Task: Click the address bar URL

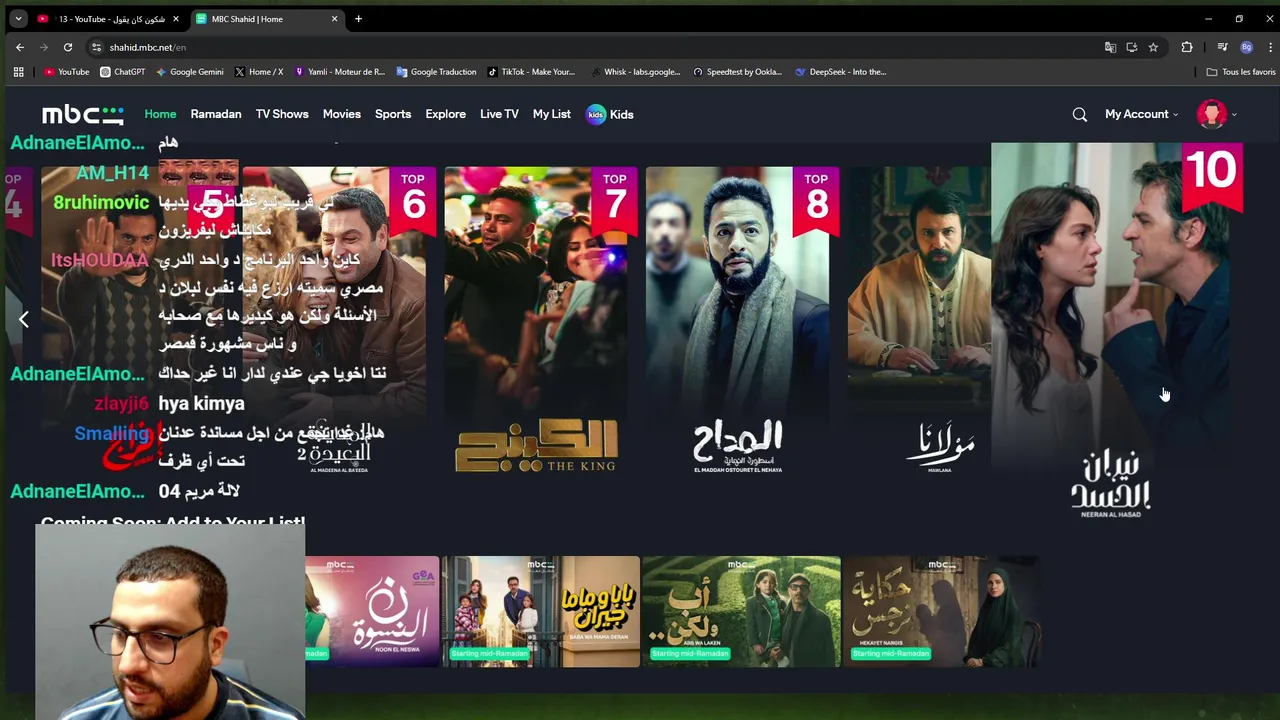Action: click(x=148, y=47)
